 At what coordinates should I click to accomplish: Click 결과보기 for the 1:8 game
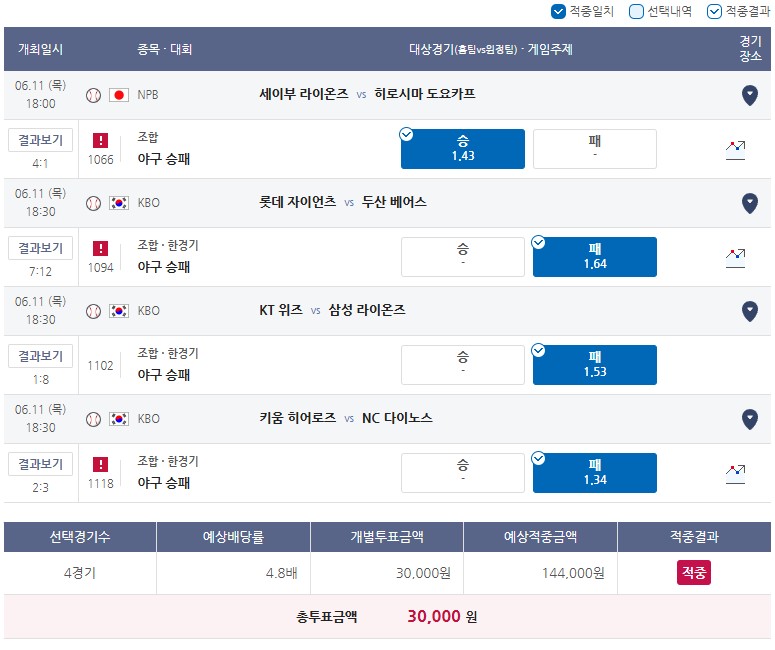click(41, 356)
